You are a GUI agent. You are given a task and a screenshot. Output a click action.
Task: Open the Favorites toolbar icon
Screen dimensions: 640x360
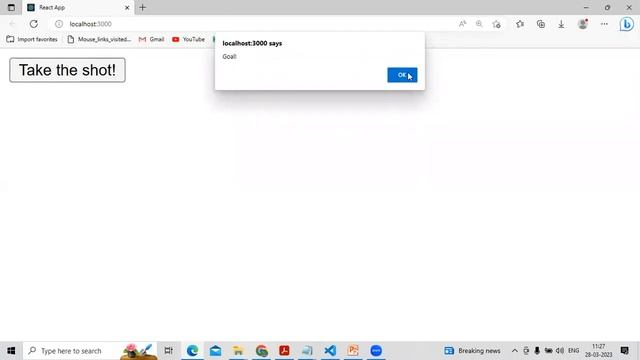(x=520, y=24)
